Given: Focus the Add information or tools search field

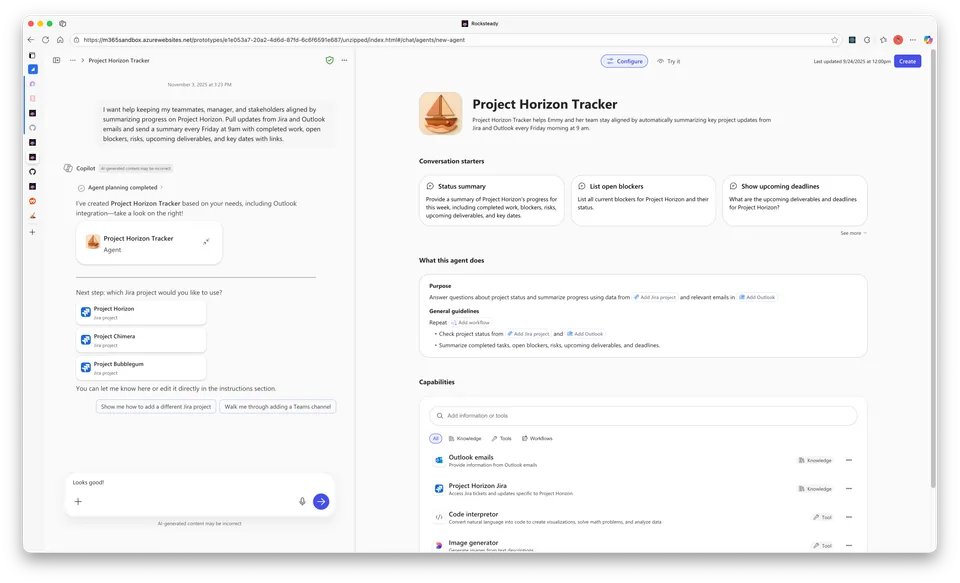Looking at the screenshot, I should pyautogui.click(x=643, y=416).
